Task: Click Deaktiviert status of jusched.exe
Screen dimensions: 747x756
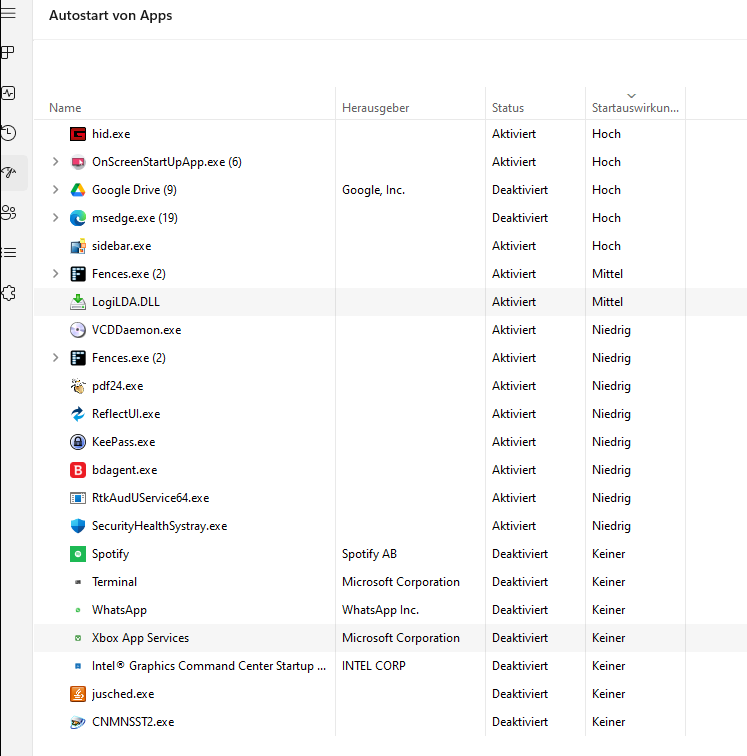Action: pyautogui.click(x=520, y=694)
